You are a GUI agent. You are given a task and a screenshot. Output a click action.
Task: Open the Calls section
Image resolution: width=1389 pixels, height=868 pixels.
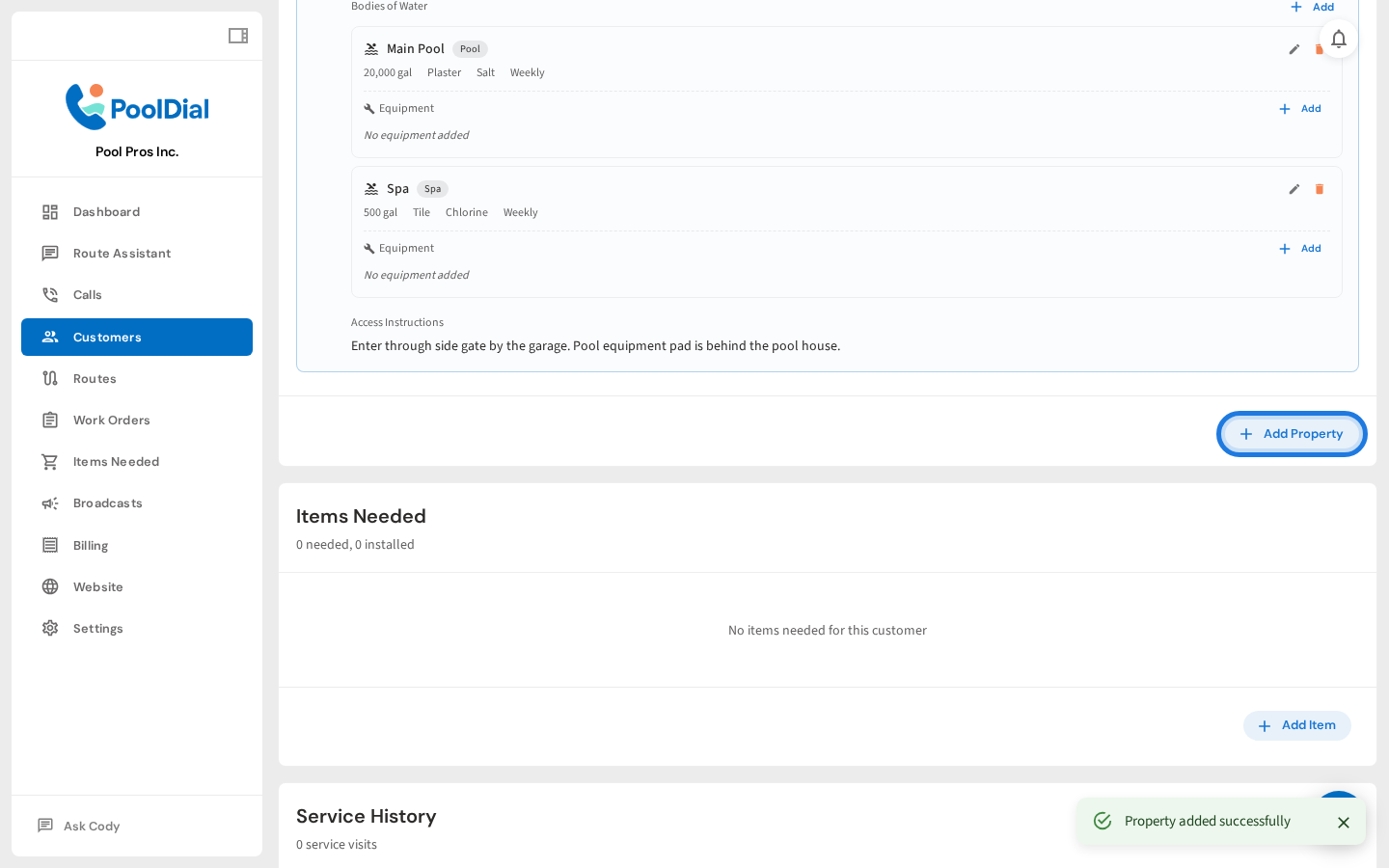(x=87, y=295)
